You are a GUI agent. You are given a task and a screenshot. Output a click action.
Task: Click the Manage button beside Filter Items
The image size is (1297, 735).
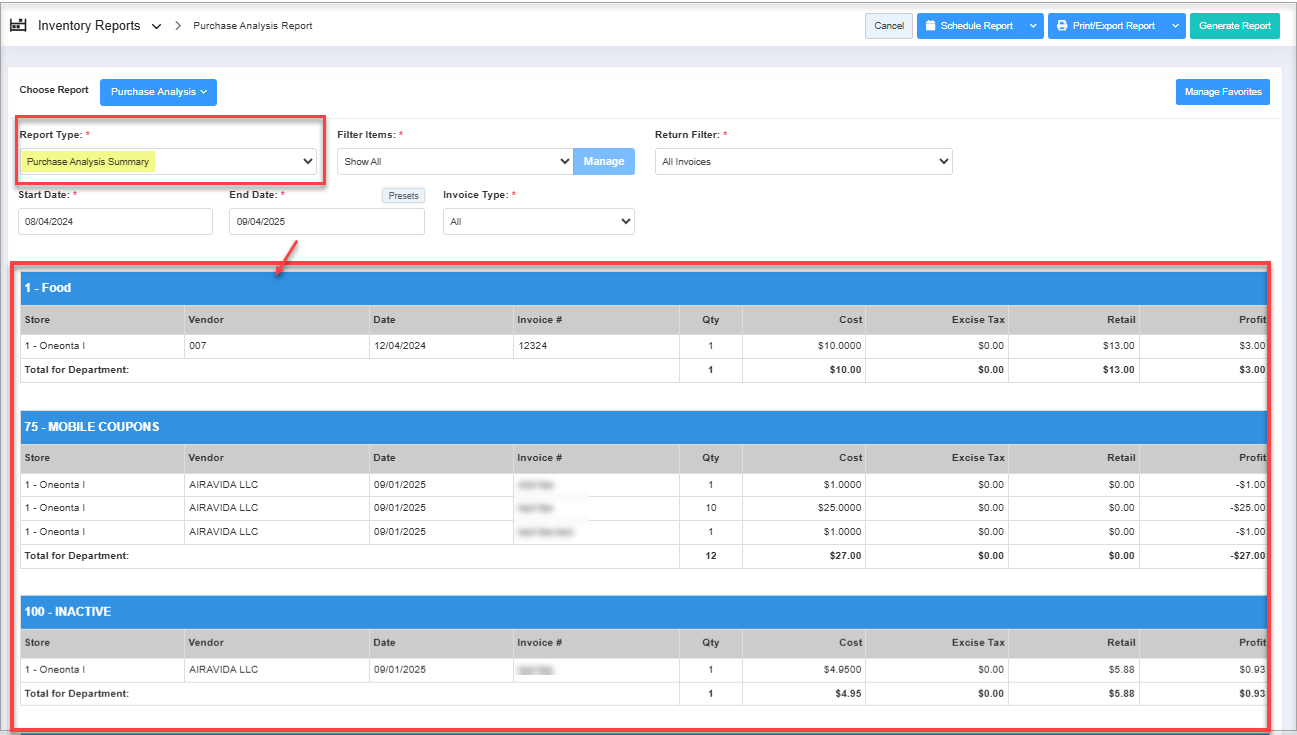(x=603, y=161)
